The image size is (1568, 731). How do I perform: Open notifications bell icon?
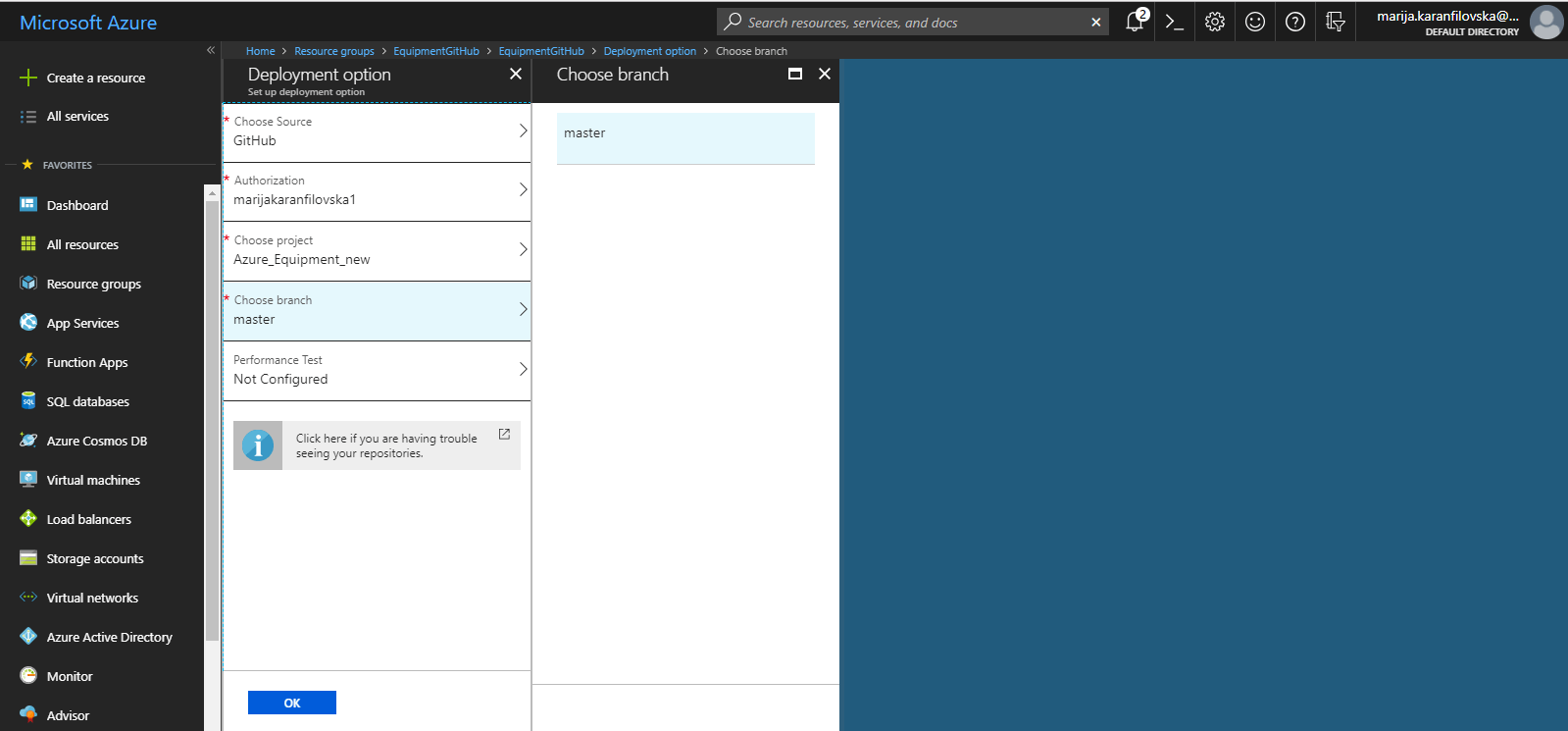(1135, 22)
